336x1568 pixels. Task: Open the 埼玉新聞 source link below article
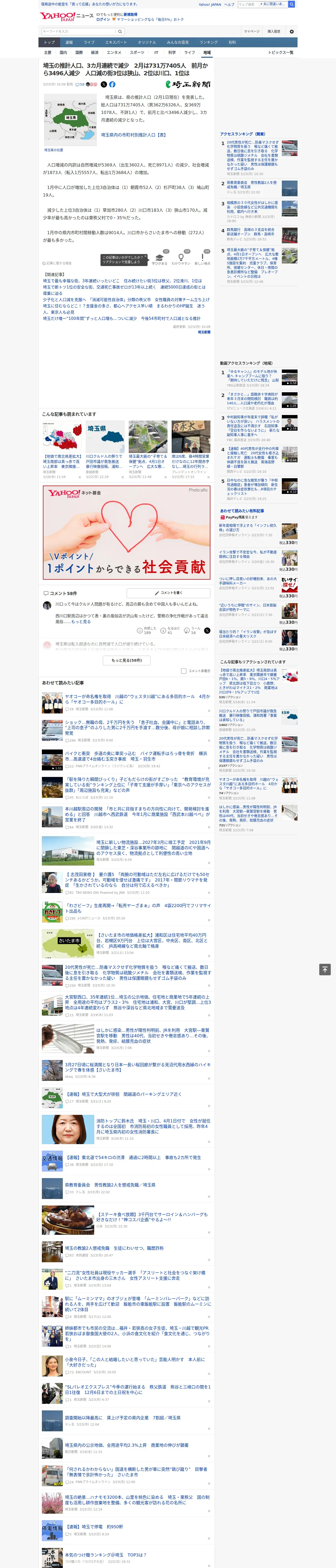pyautogui.click(x=204, y=332)
